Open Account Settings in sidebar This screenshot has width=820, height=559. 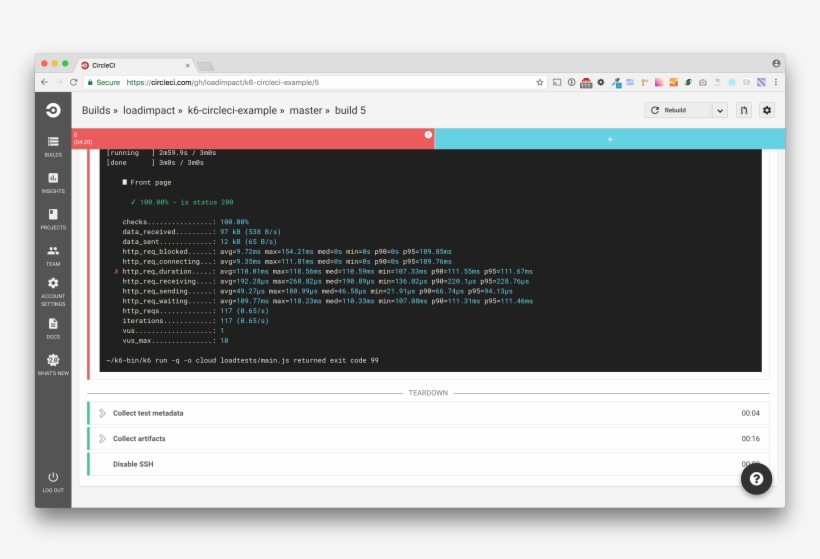click(53, 291)
